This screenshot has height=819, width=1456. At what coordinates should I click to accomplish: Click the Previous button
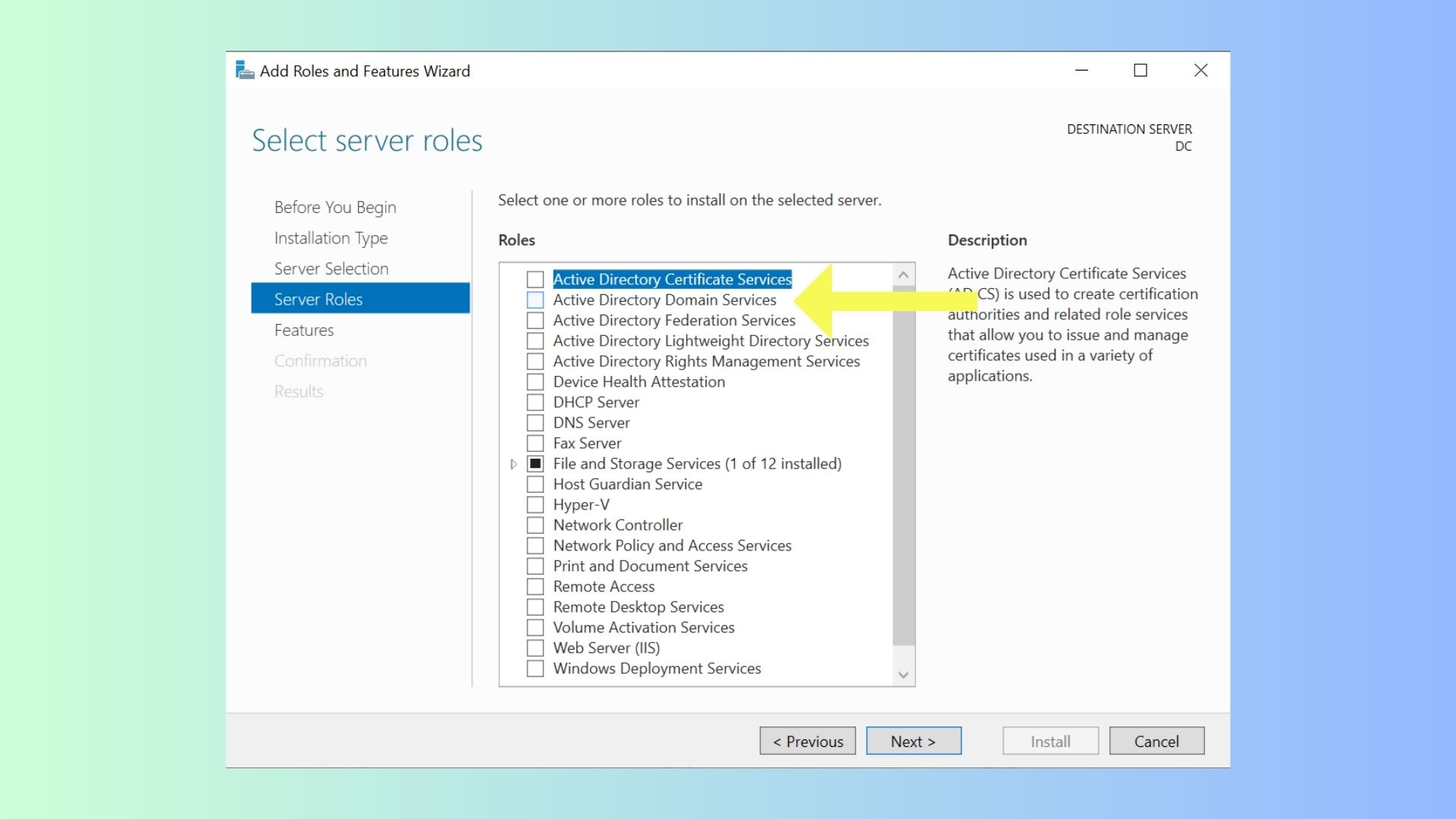pyautogui.click(x=808, y=741)
